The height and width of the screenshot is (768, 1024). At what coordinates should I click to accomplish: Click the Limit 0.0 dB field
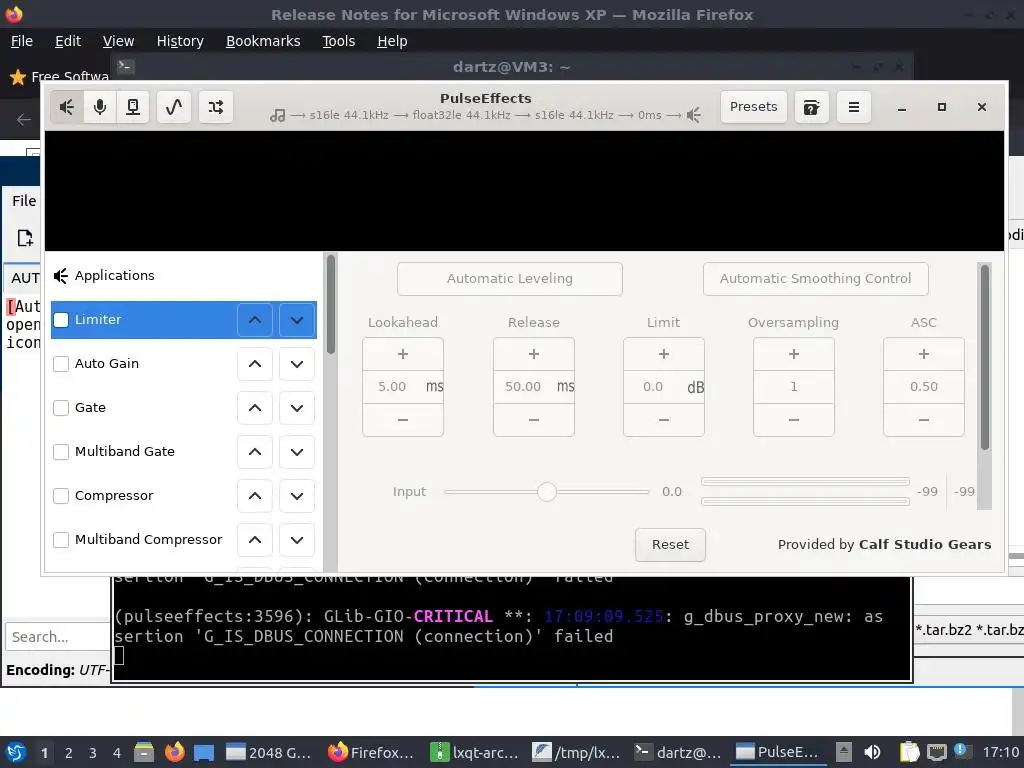(664, 387)
